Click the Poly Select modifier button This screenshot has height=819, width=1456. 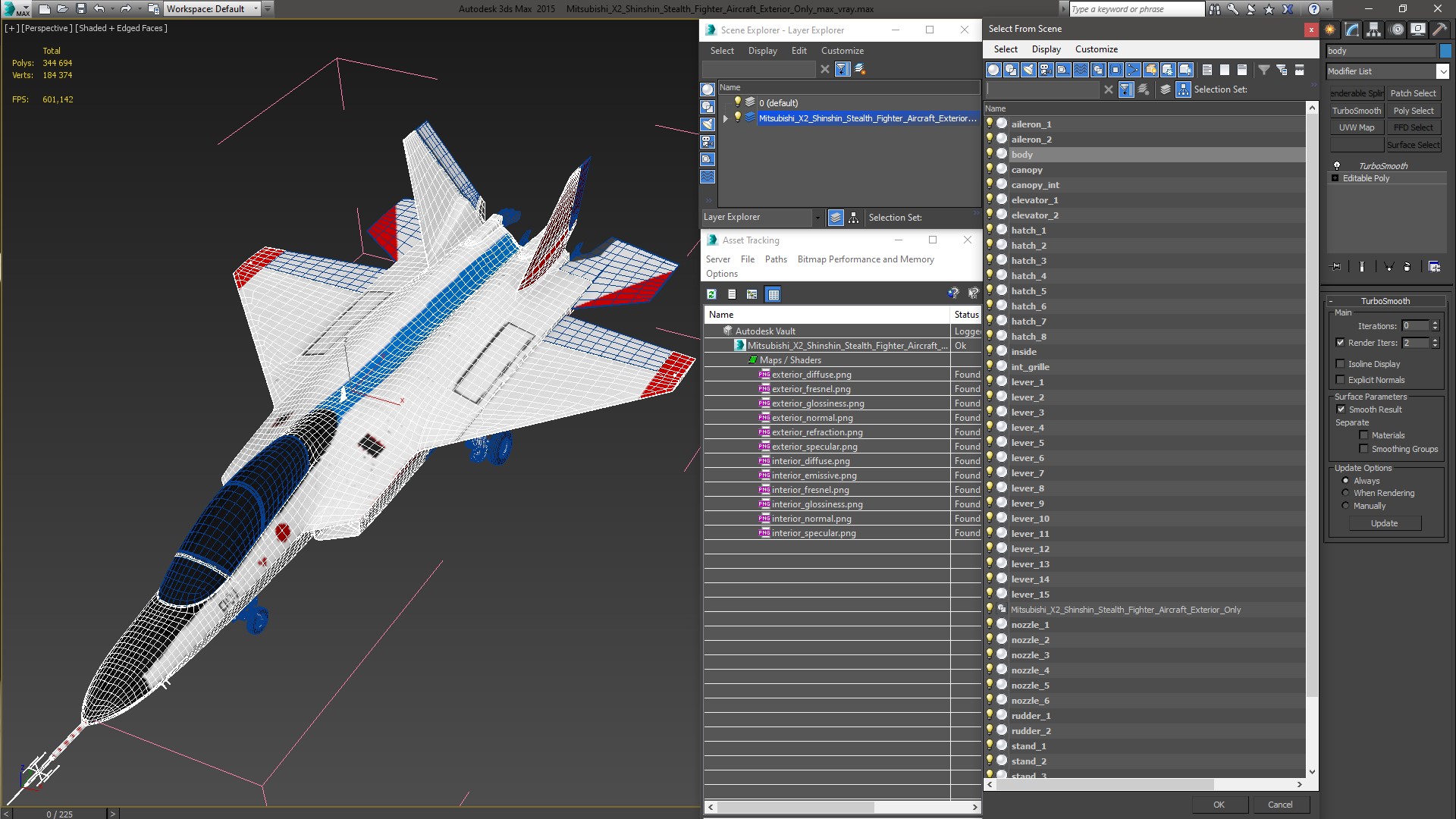tap(1414, 111)
